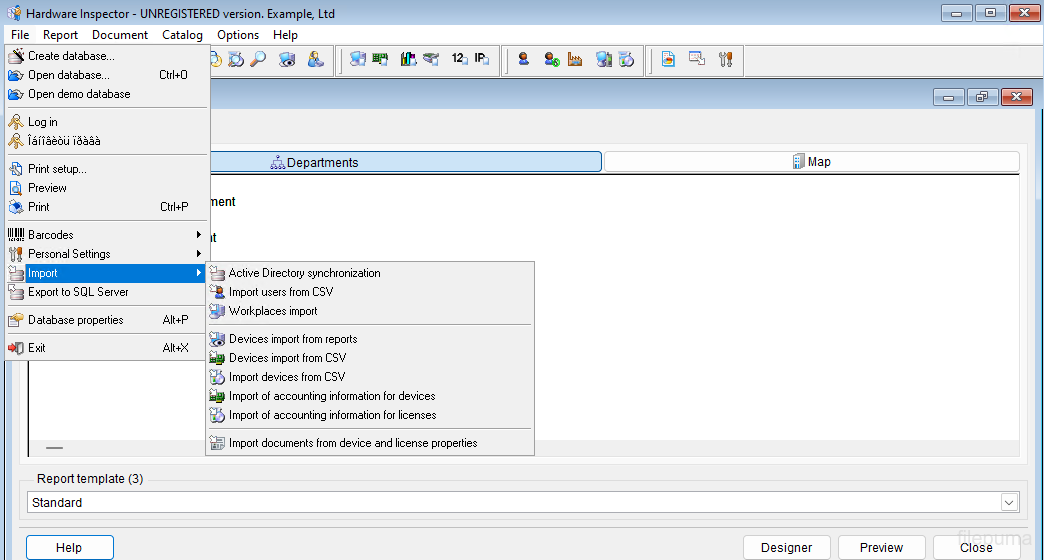Image resolution: width=1044 pixels, height=560 pixels.
Task: Click the wrench and screwdriver settings icon
Action: tap(725, 59)
